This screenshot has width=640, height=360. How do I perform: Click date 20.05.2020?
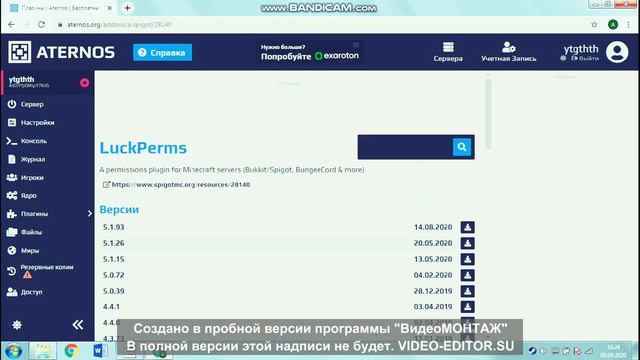(433, 243)
